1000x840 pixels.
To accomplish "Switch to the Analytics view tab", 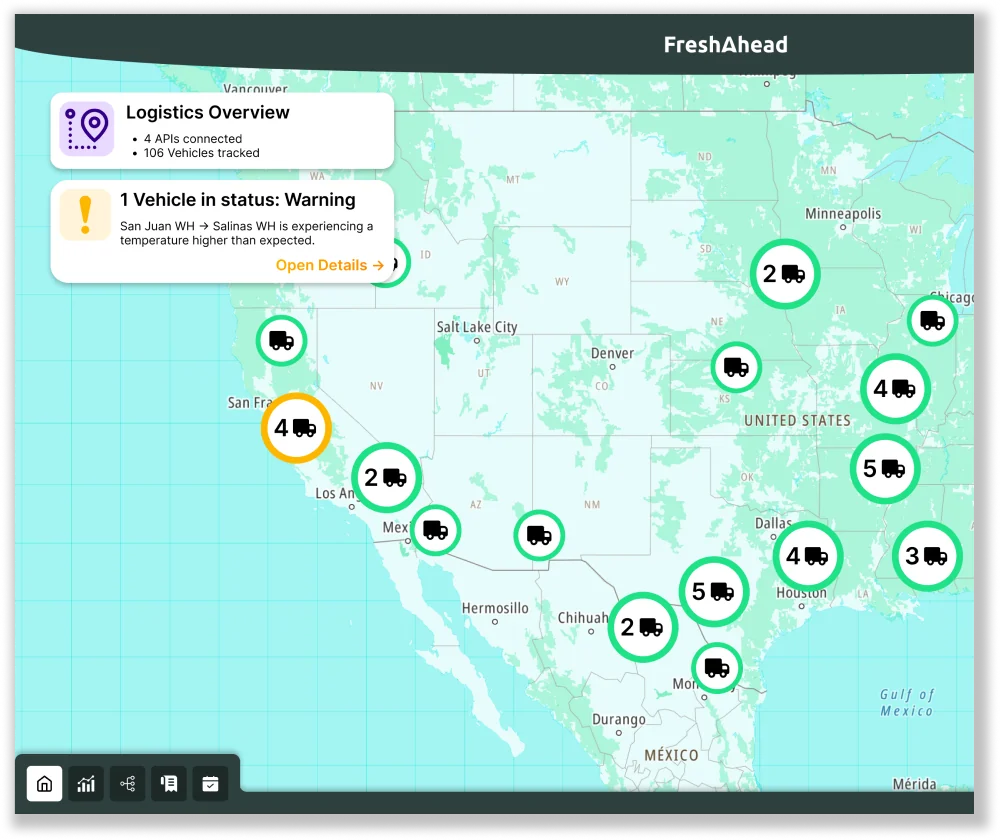I will [x=86, y=784].
